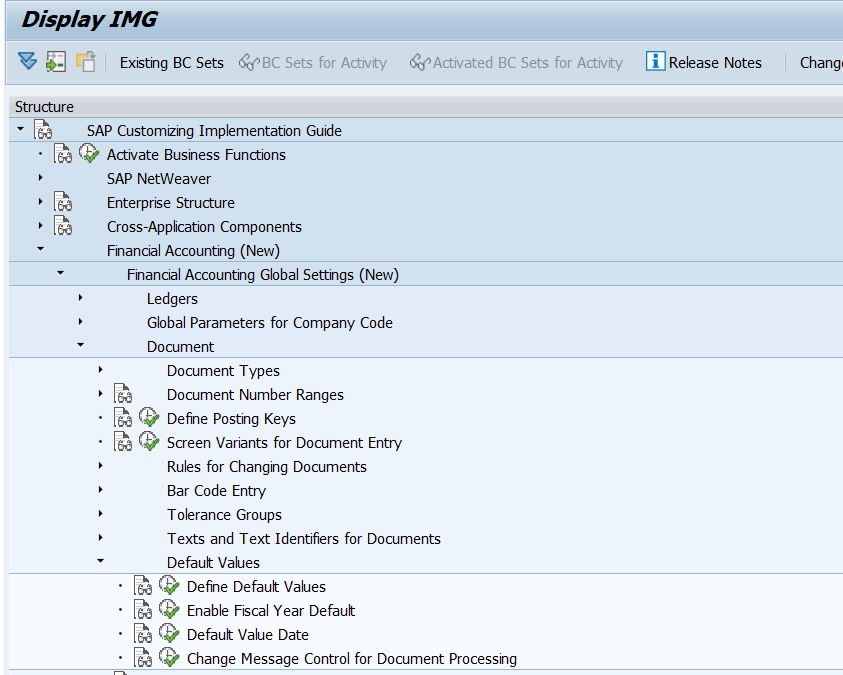This screenshot has width=843, height=675.
Task: Open documentation icon for Define Default Values
Action: pyautogui.click(x=143, y=586)
